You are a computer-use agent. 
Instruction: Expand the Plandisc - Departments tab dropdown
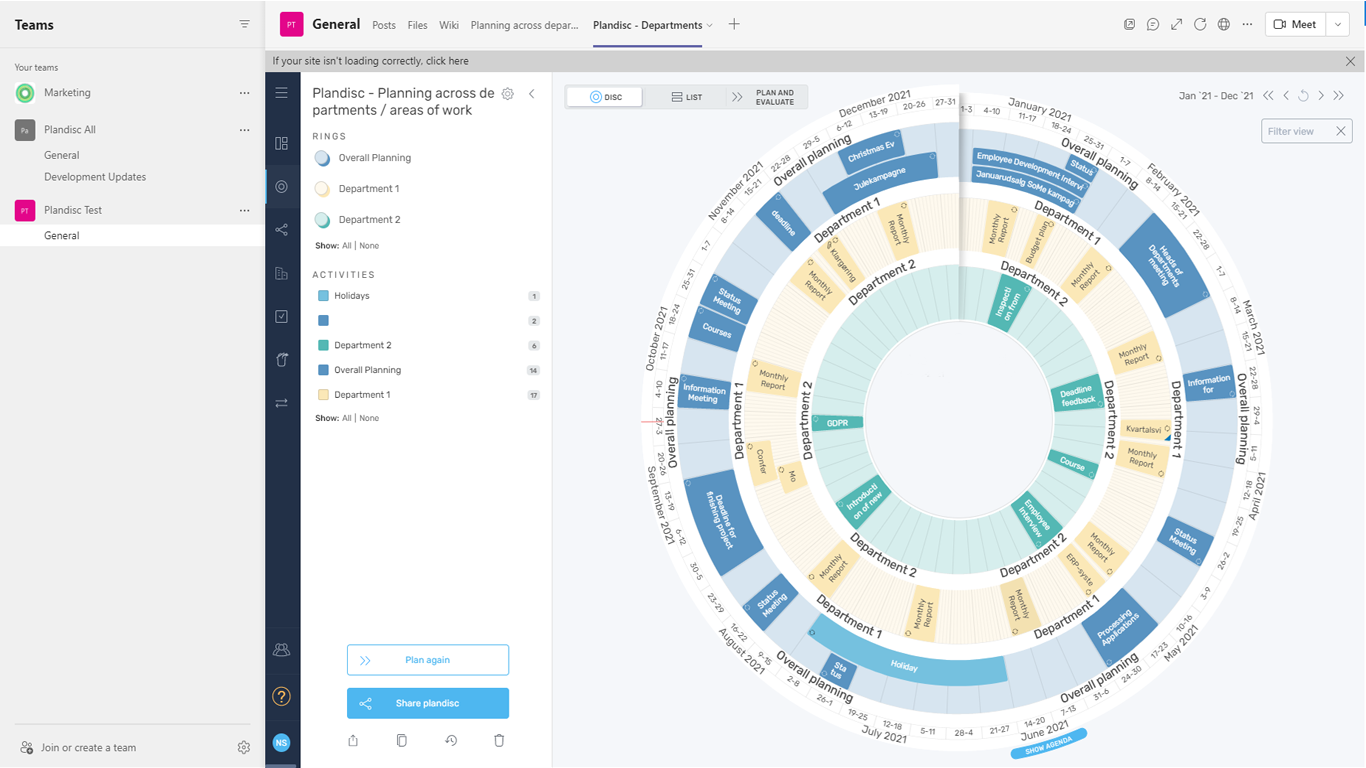(710, 26)
